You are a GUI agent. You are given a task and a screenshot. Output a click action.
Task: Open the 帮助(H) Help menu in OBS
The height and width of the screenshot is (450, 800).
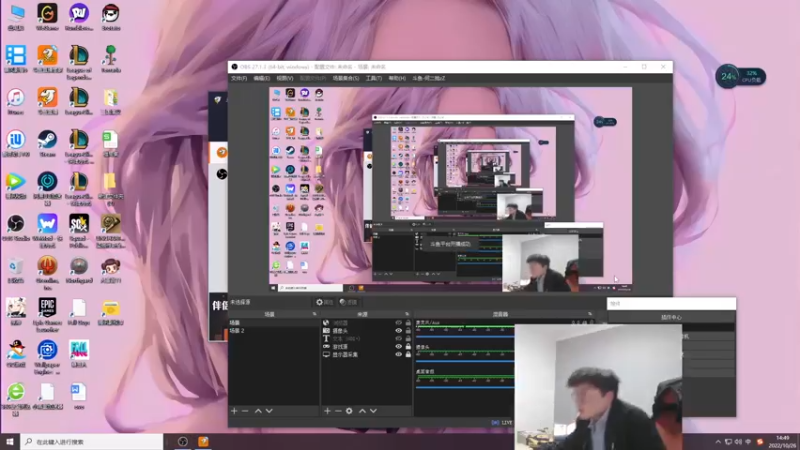[397, 79]
